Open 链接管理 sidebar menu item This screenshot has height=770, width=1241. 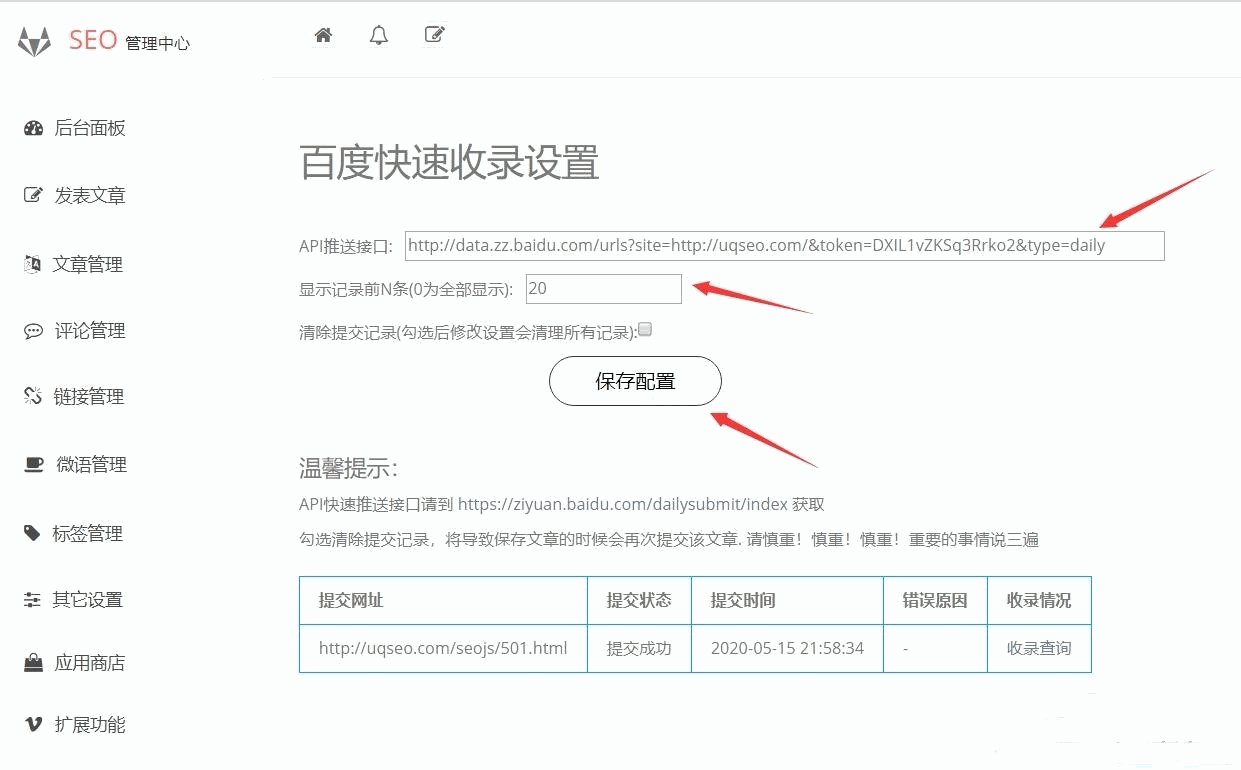click(x=88, y=397)
